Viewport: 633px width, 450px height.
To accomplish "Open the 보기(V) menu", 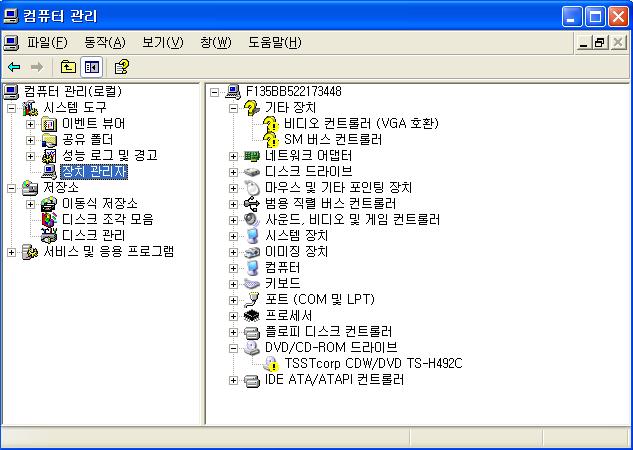I will click(x=163, y=42).
